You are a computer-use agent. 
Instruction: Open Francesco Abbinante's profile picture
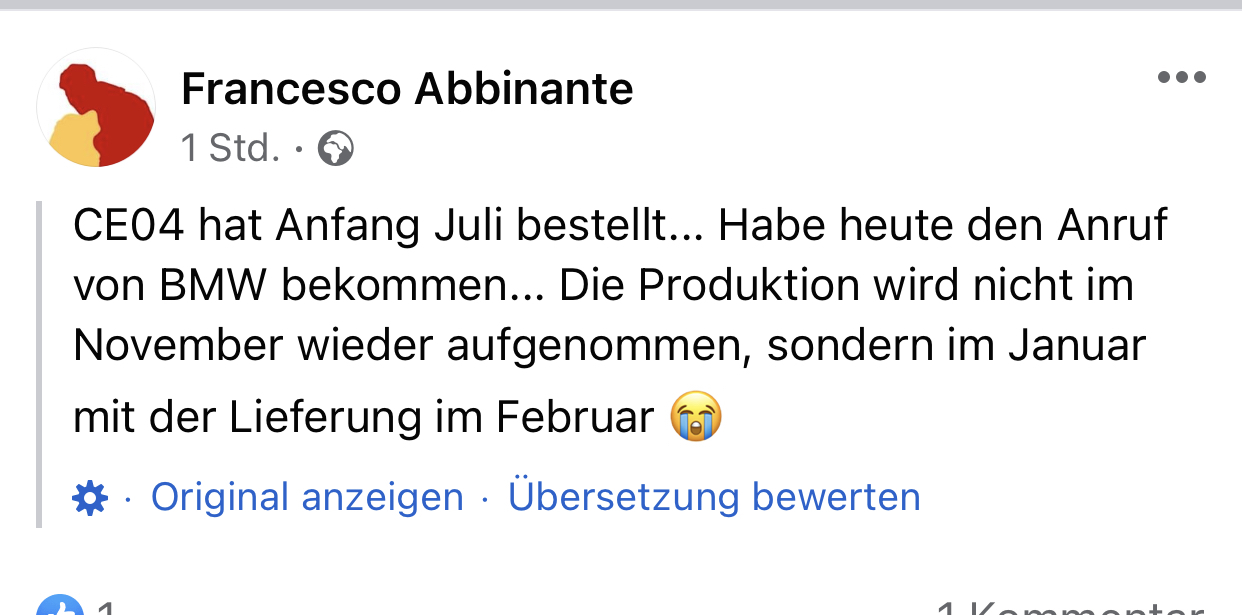click(x=96, y=107)
